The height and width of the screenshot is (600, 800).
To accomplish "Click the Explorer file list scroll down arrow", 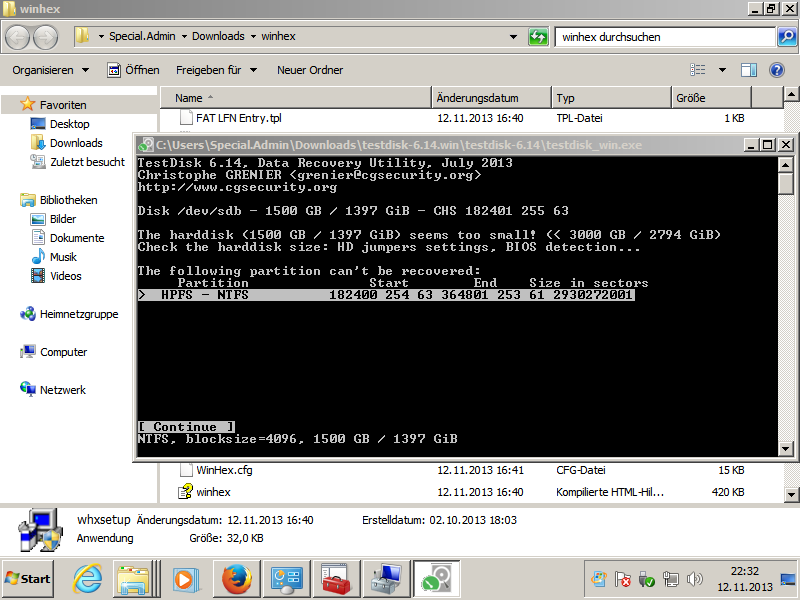I will 791,494.
